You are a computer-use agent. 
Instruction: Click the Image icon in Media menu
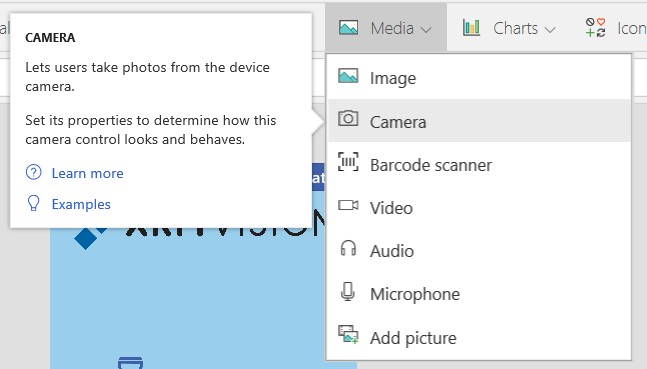(348, 76)
